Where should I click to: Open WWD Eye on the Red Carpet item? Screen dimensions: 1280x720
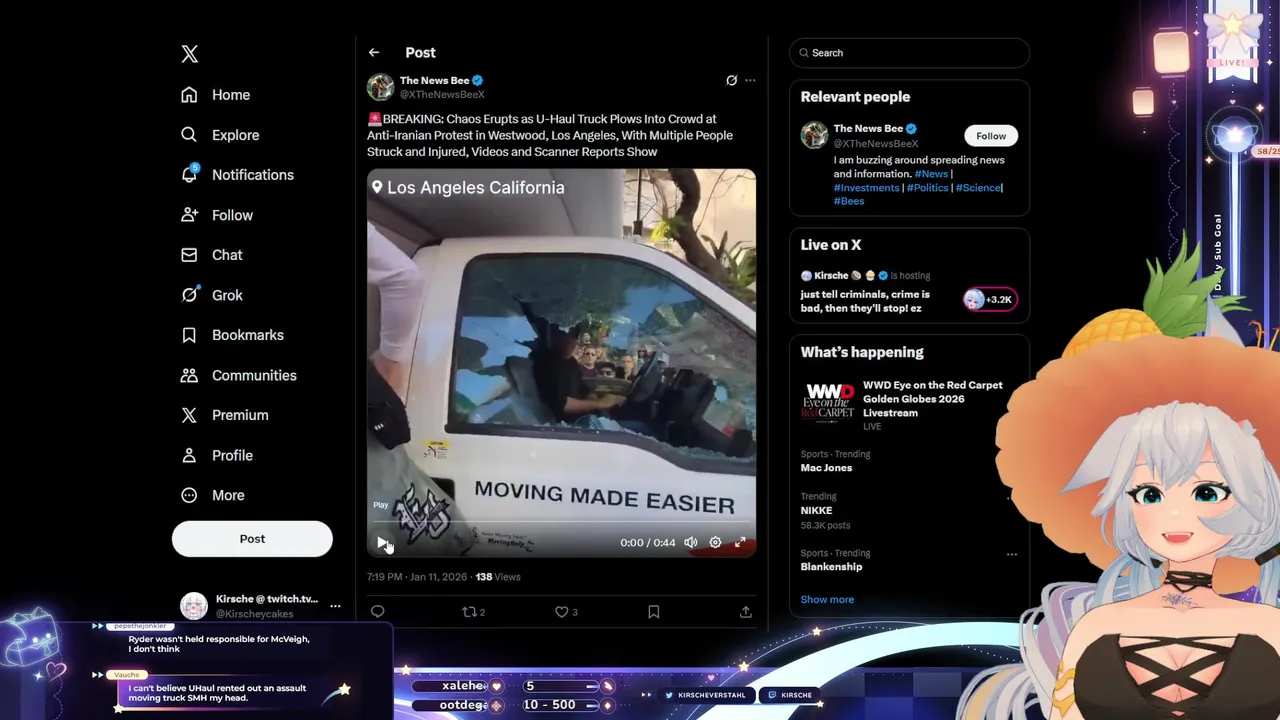tap(932, 398)
